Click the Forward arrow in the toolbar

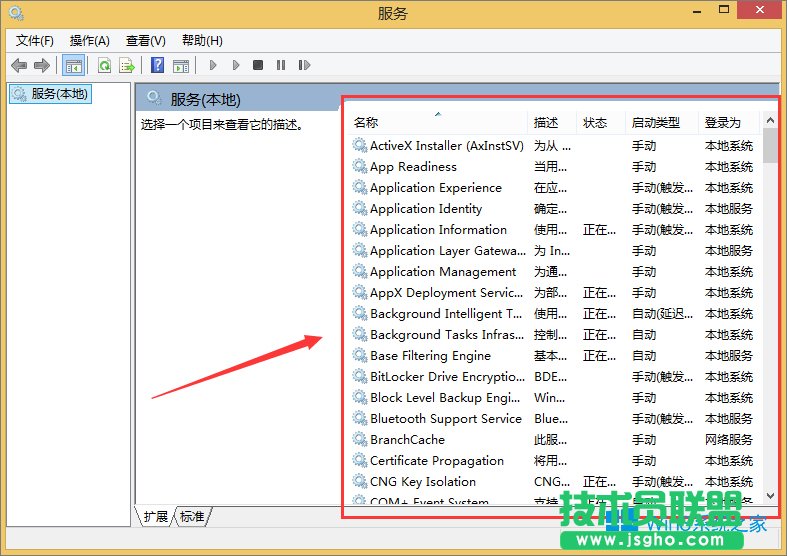coord(42,66)
